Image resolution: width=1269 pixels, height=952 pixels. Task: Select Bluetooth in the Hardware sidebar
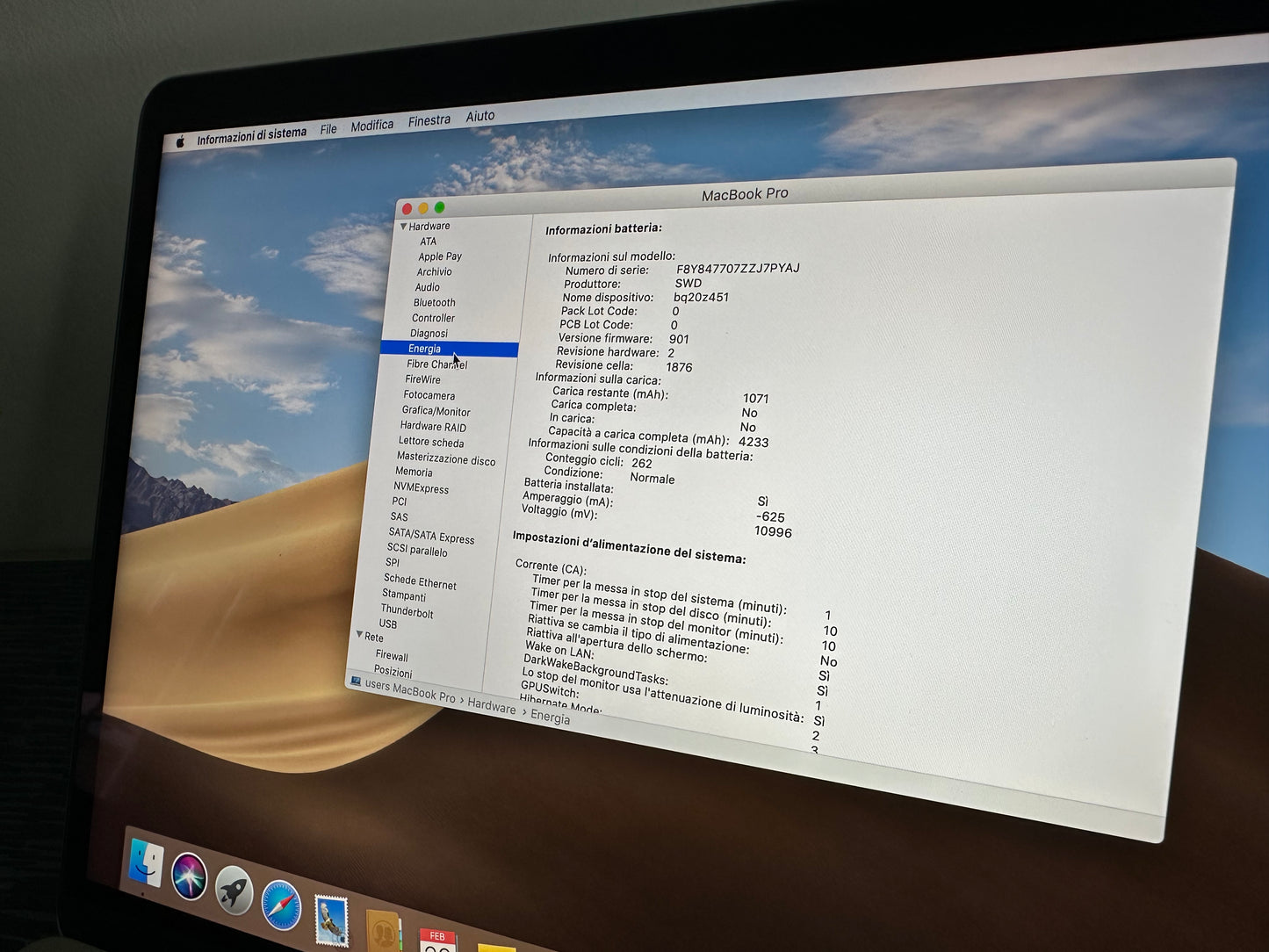tap(434, 302)
